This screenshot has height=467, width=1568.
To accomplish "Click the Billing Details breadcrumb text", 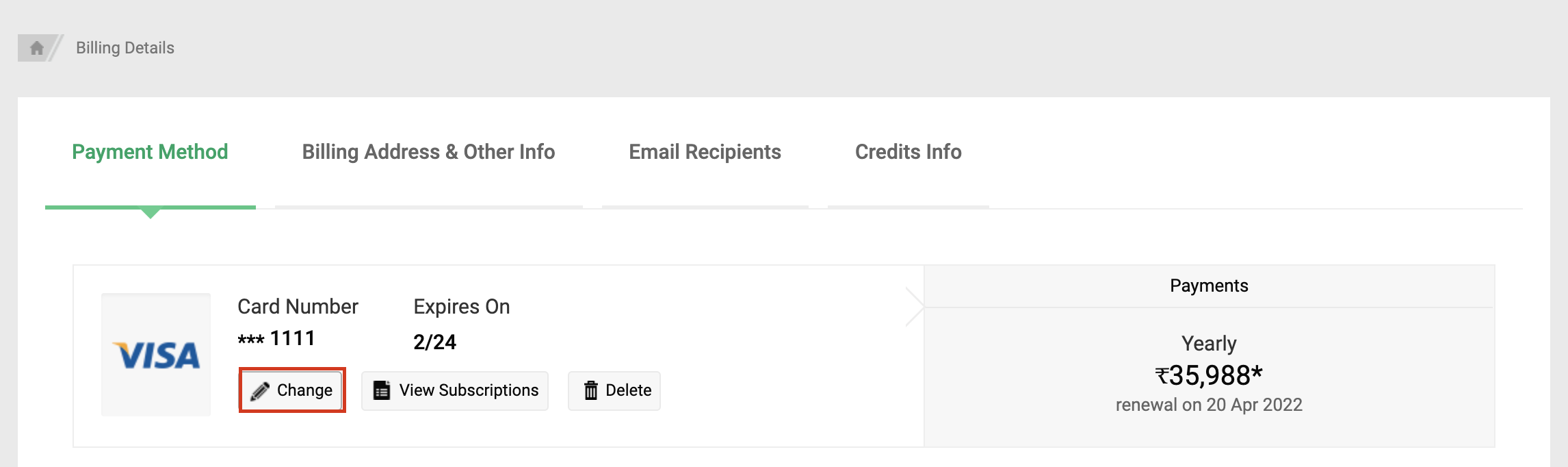I will (x=125, y=48).
